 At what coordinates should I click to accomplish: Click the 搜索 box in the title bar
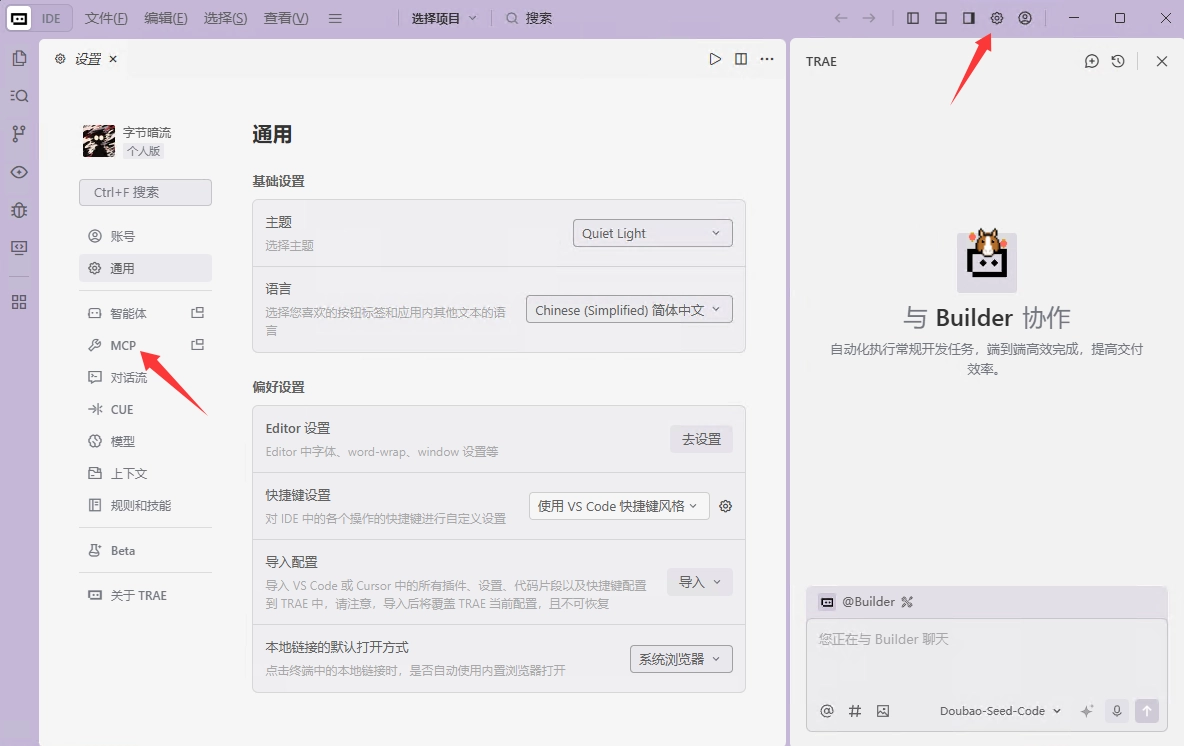pyautogui.click(x=530, y=18)
